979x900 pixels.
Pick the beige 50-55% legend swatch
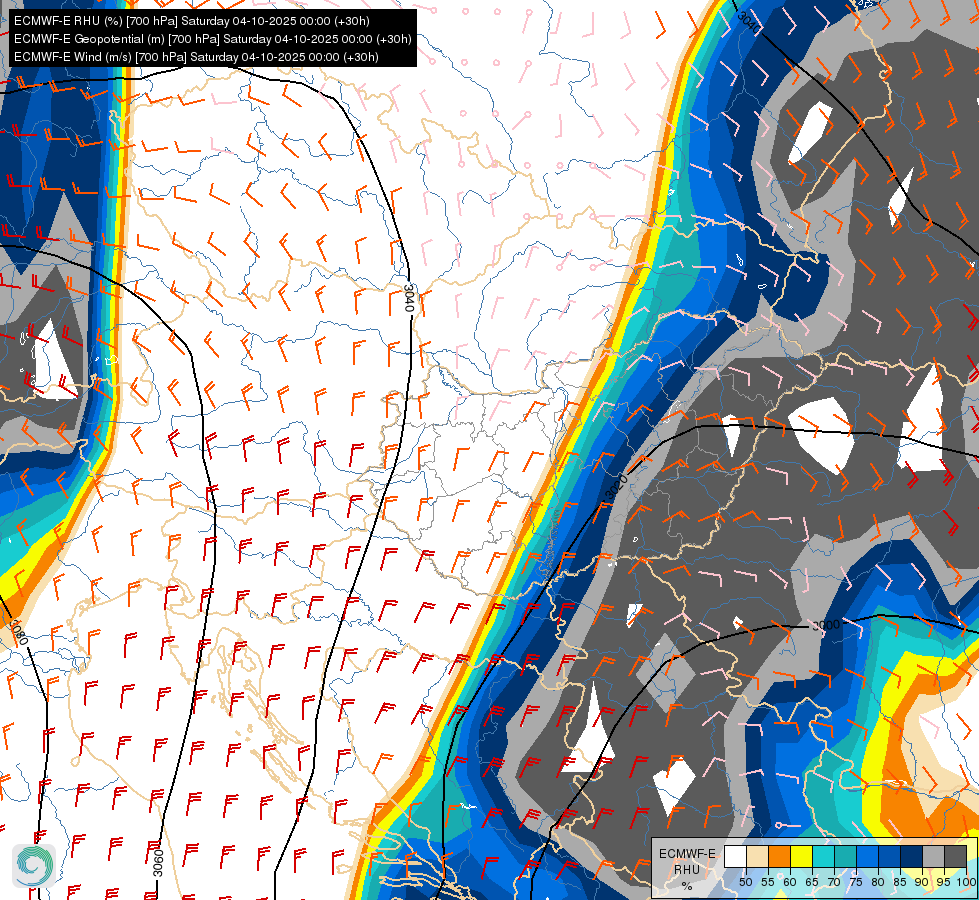pos(757,856)
